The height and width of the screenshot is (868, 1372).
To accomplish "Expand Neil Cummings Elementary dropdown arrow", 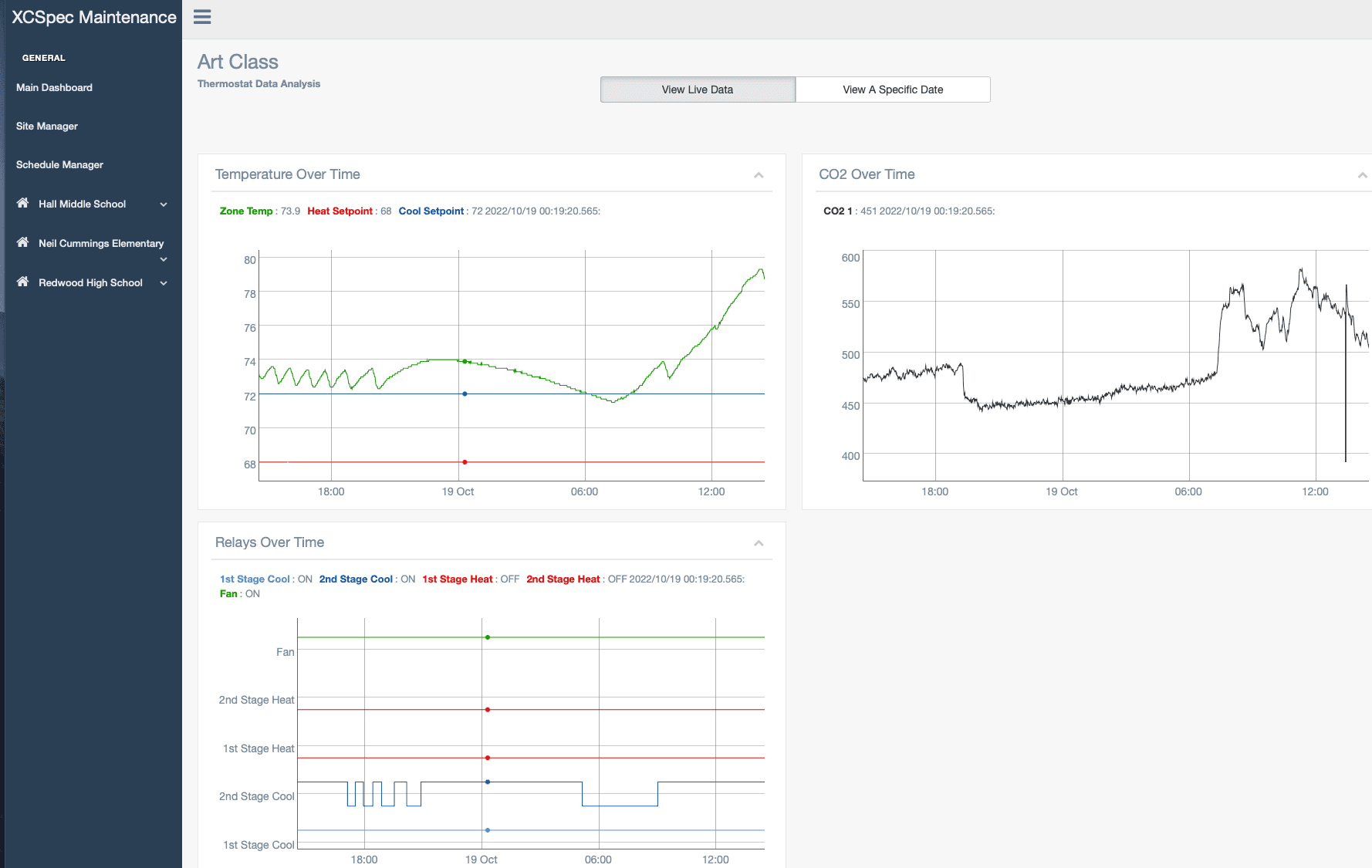I will tap(164, 259).
